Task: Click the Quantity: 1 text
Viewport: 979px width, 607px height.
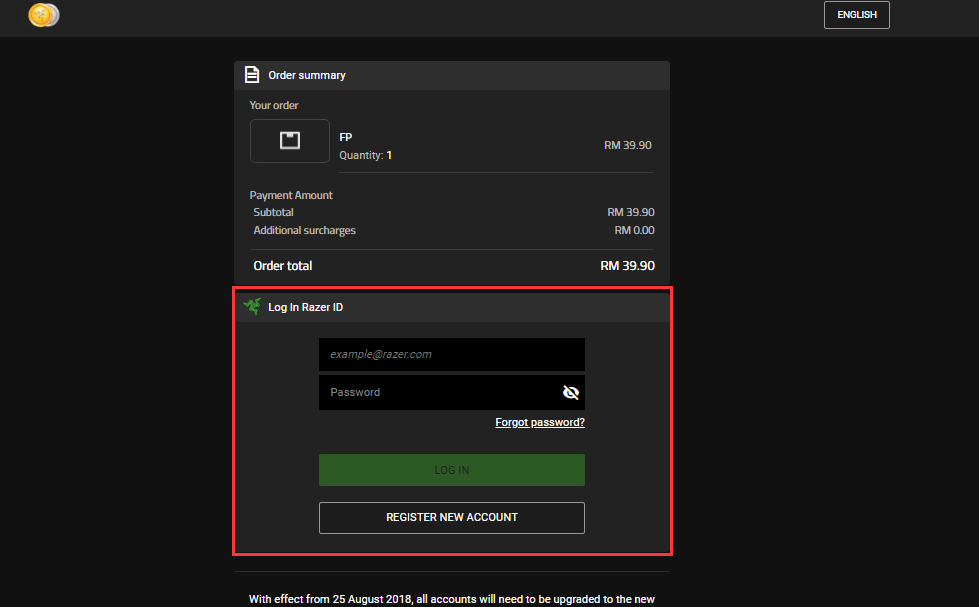Action: coord(366,155)
